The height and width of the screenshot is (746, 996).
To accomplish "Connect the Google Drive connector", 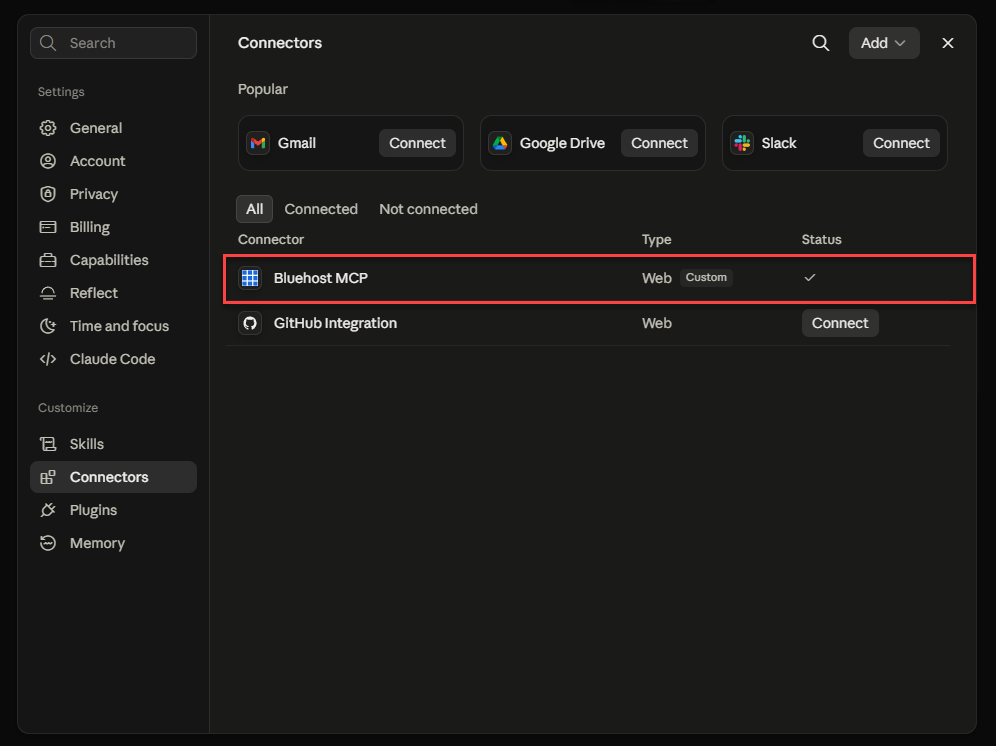I will pyautogui.click(x=659, y=143).
